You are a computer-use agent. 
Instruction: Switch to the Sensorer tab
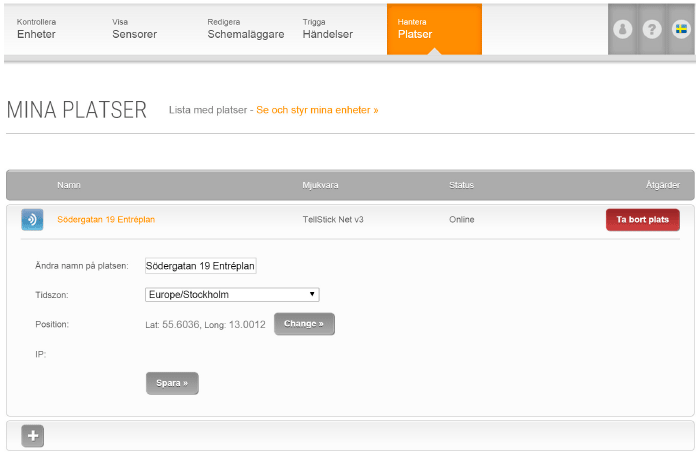point(136,28)
